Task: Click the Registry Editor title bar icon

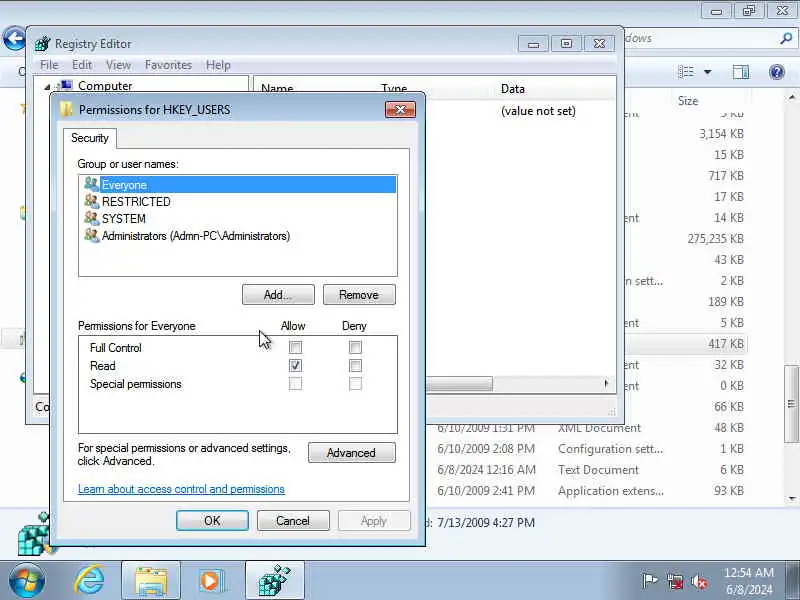Action: [43, 44]
